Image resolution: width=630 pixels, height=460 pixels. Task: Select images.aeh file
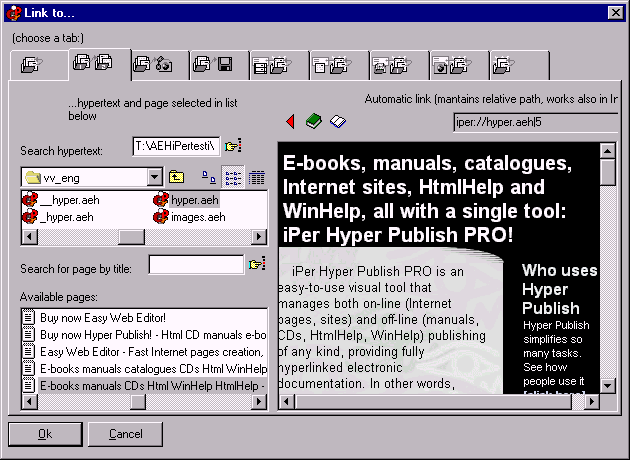click(189, 217)
